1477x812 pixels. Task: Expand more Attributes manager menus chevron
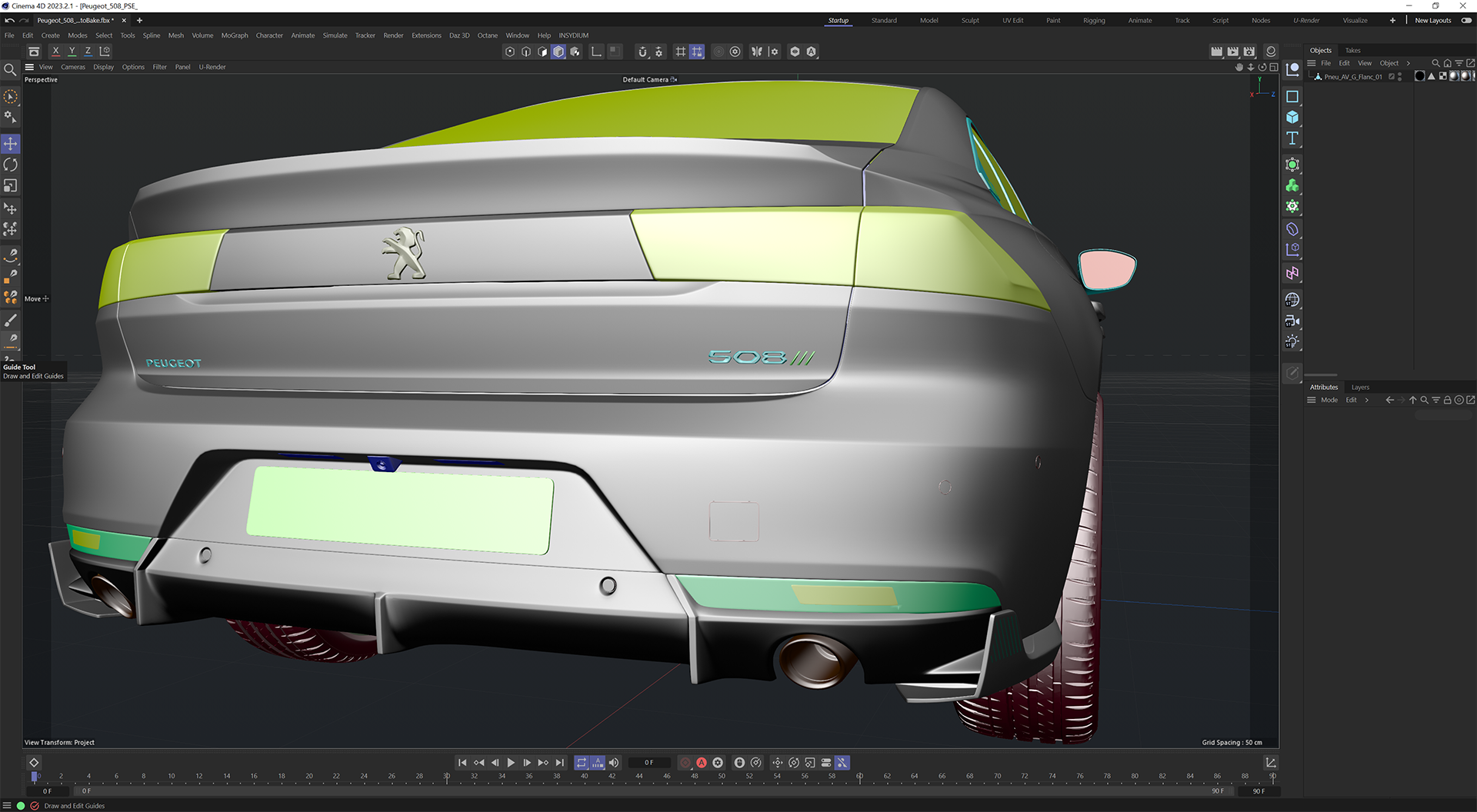[1367, 400]
